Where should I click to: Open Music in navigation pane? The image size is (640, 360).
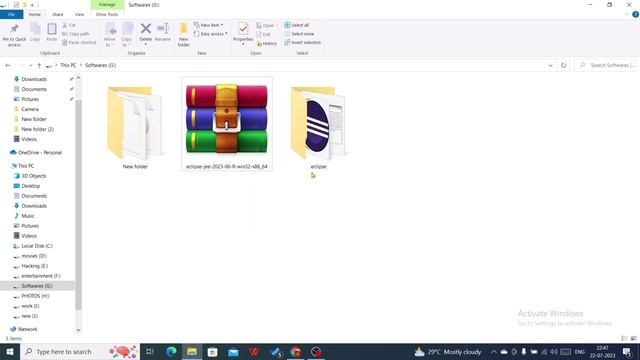point(28,216)
